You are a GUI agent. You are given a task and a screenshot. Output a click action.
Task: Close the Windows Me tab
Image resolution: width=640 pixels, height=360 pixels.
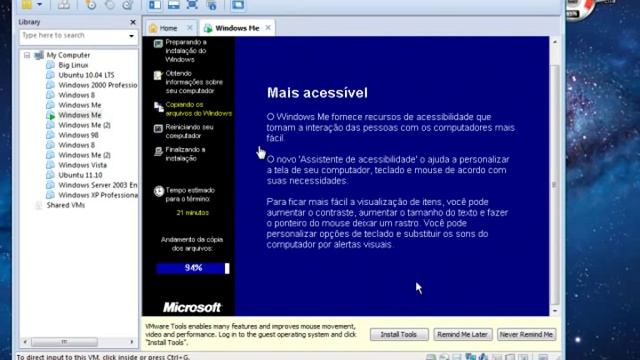coord(268,27)
